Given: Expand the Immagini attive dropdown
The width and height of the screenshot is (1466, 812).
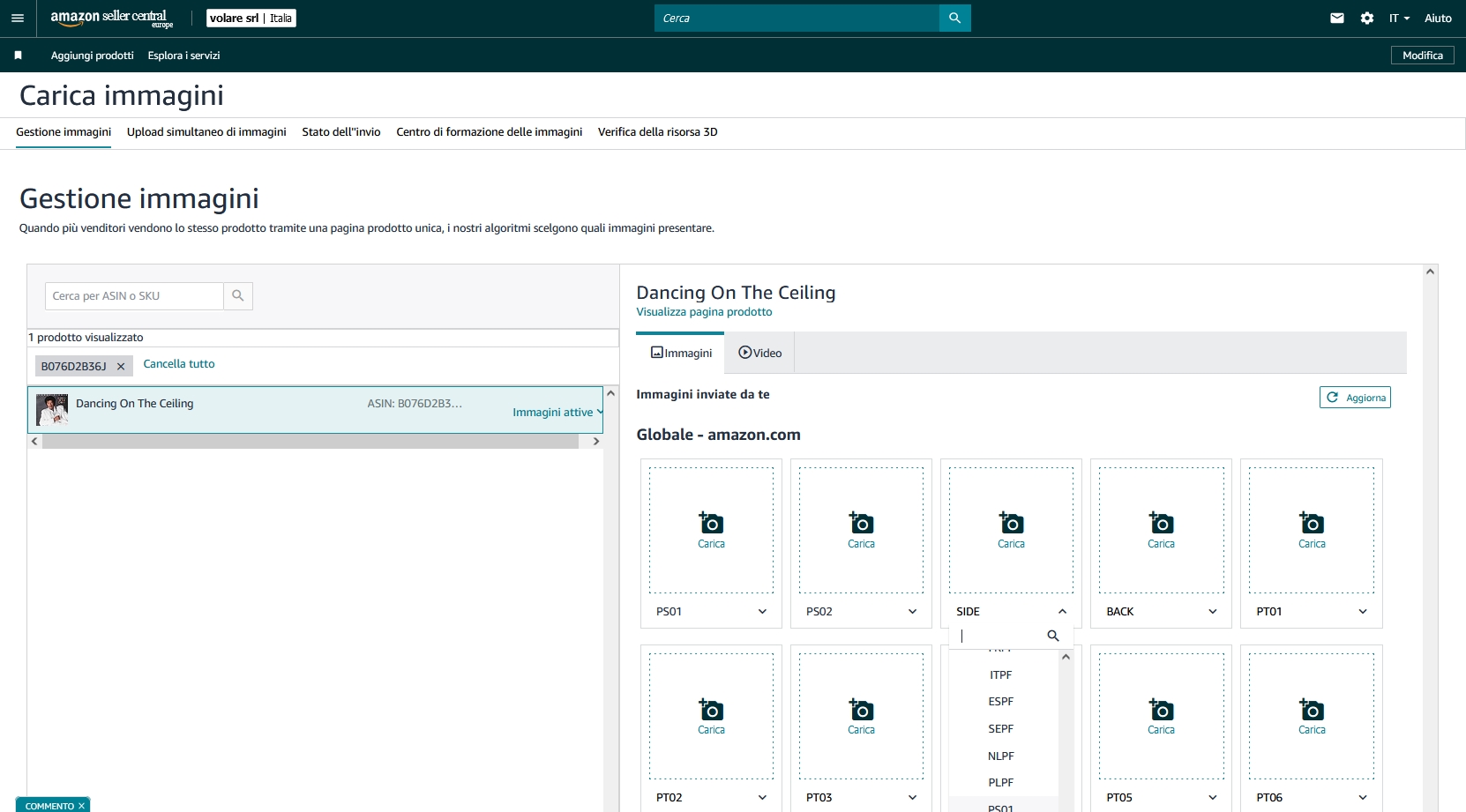Looking at the screenshot, I should coord(557,413).
